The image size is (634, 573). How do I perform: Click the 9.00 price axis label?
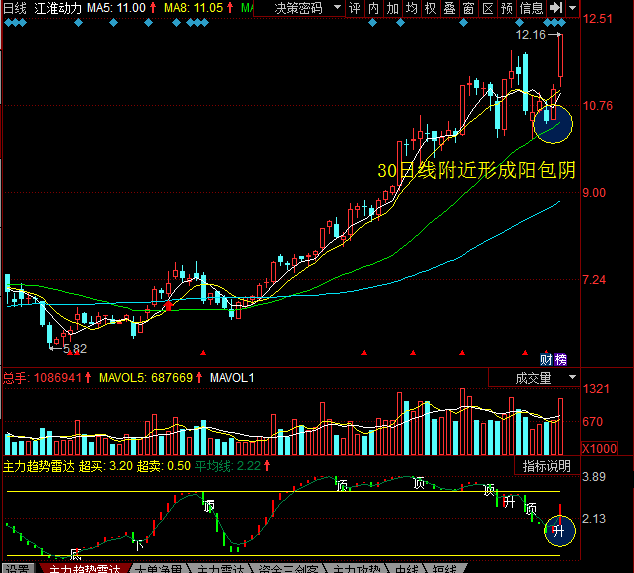tap(594, 192)
